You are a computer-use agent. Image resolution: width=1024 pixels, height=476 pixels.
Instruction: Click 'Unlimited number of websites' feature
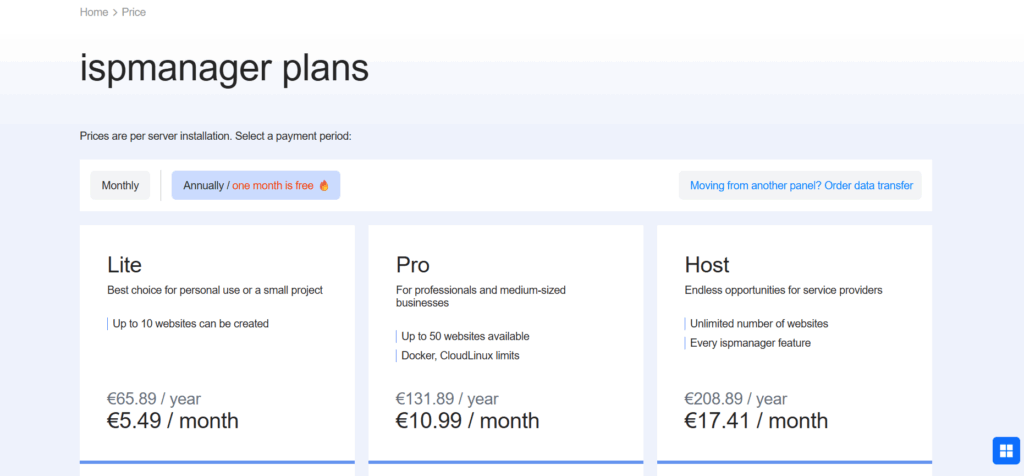pyautogui.click(x=759, y=324)
